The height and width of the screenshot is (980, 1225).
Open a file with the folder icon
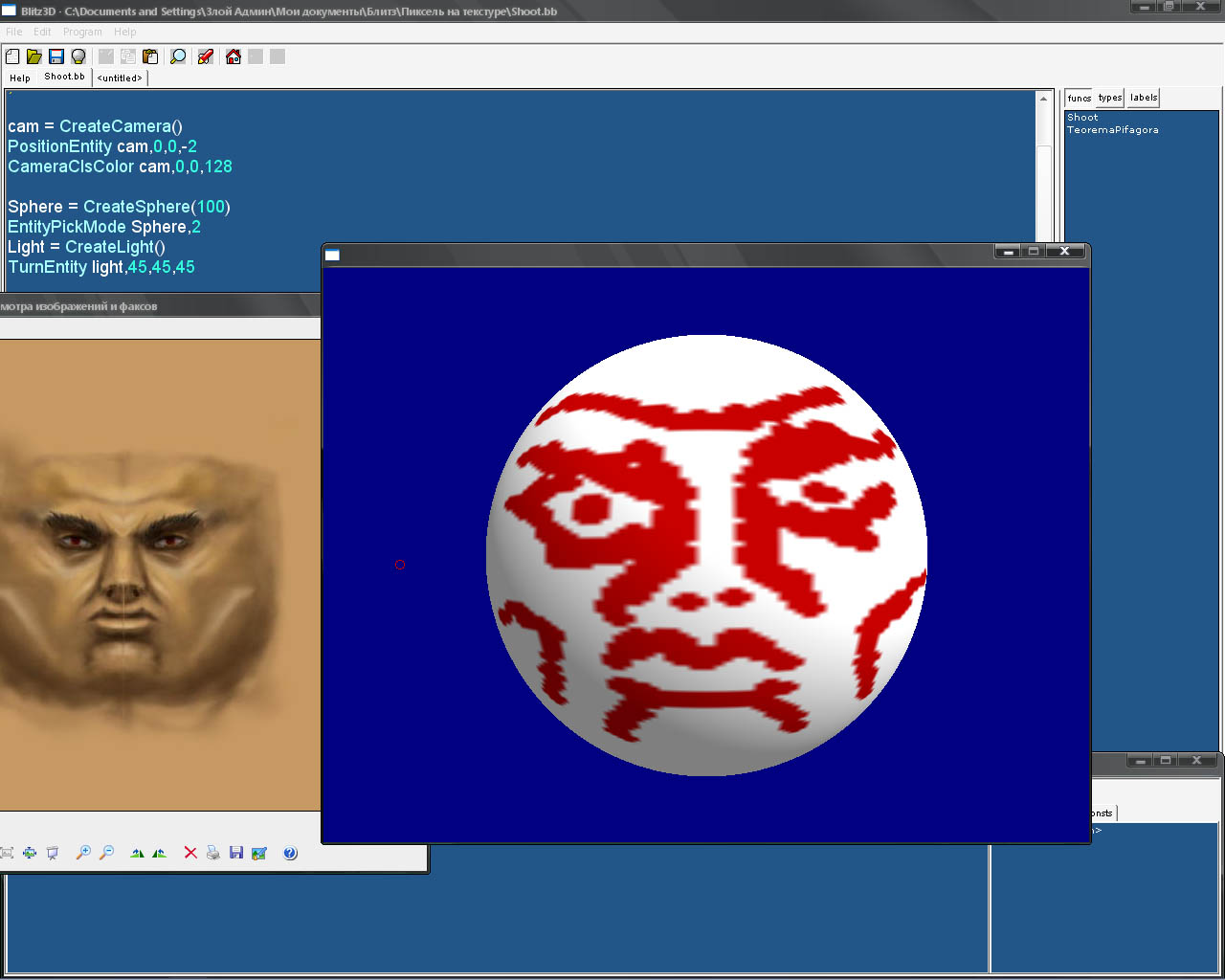click(x=34, y=56)
